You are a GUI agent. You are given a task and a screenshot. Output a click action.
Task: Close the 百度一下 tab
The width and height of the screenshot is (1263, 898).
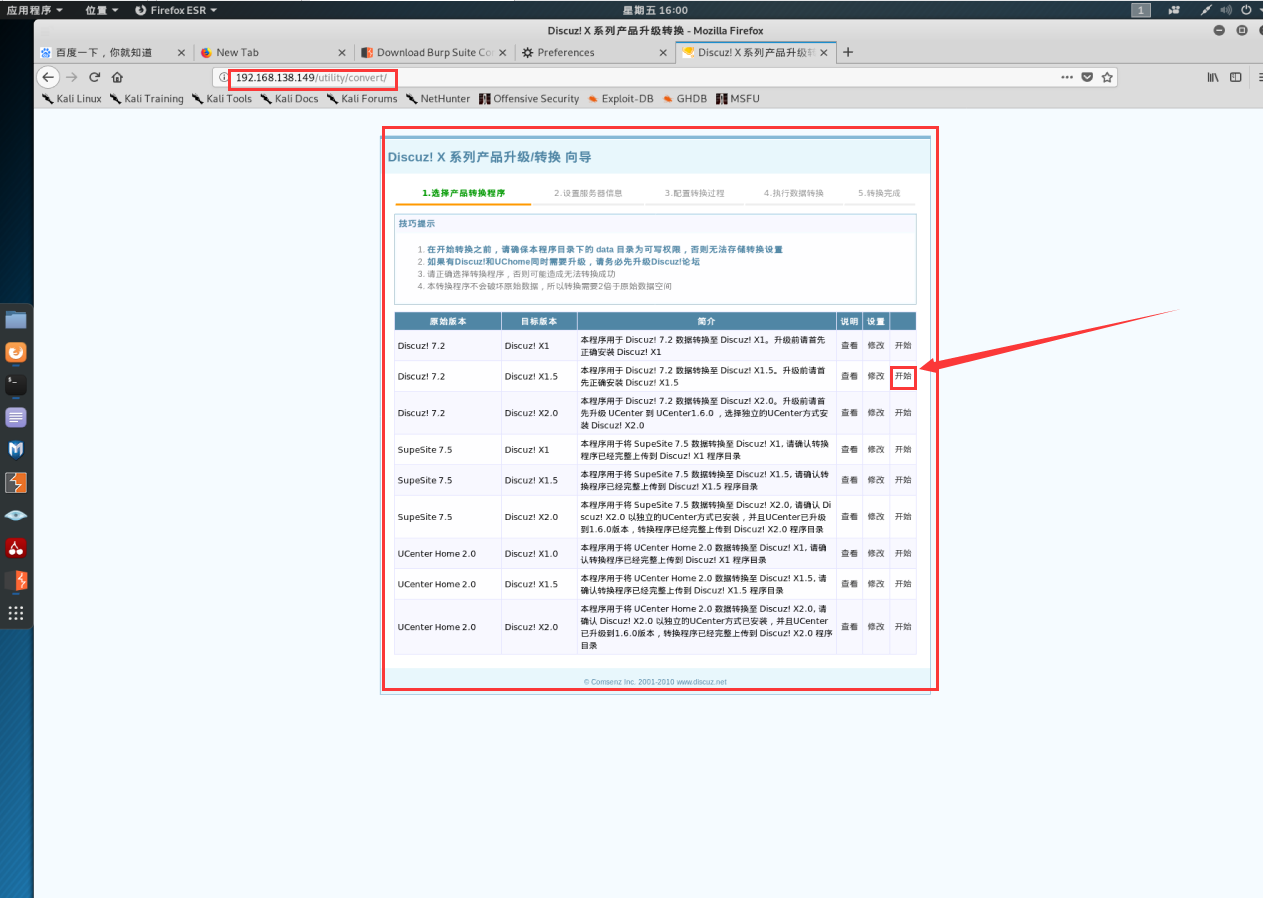click(x=181, y=53)
